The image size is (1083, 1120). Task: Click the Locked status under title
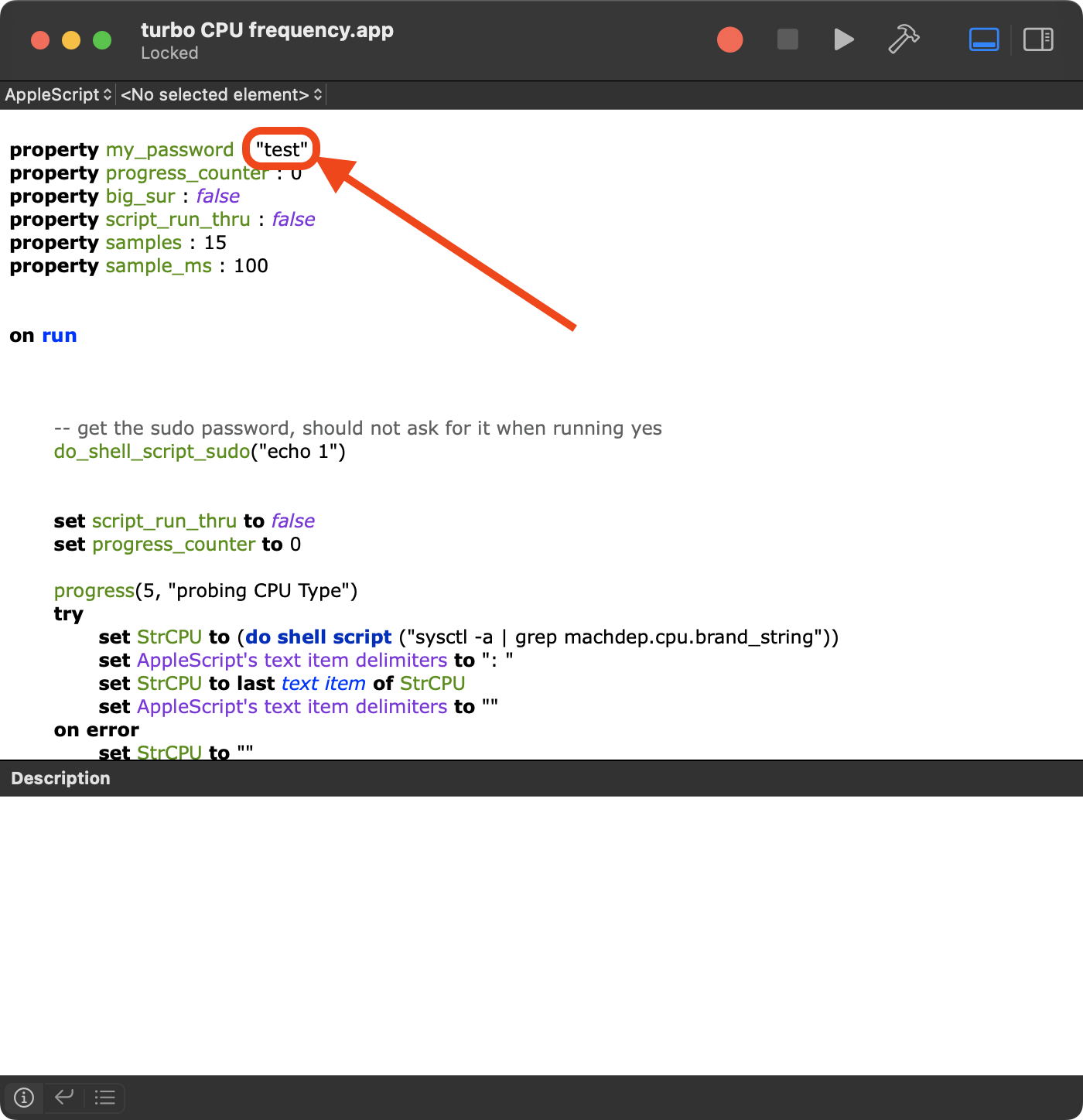(169, 53)
